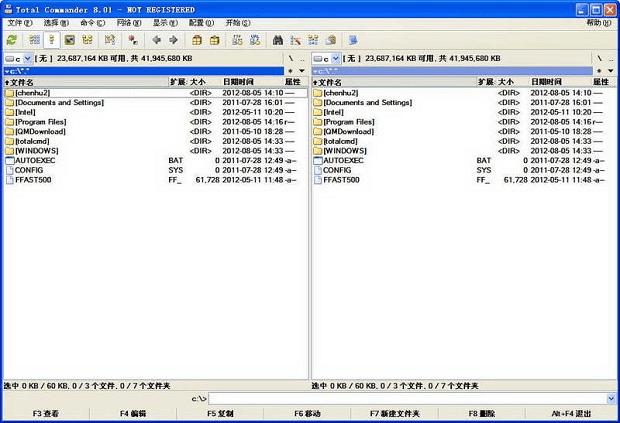This screenshot has height=423, width=620.
Task: Open the 开始 (Start) menu
Action: pyautogui.click(x=238, y=23)
